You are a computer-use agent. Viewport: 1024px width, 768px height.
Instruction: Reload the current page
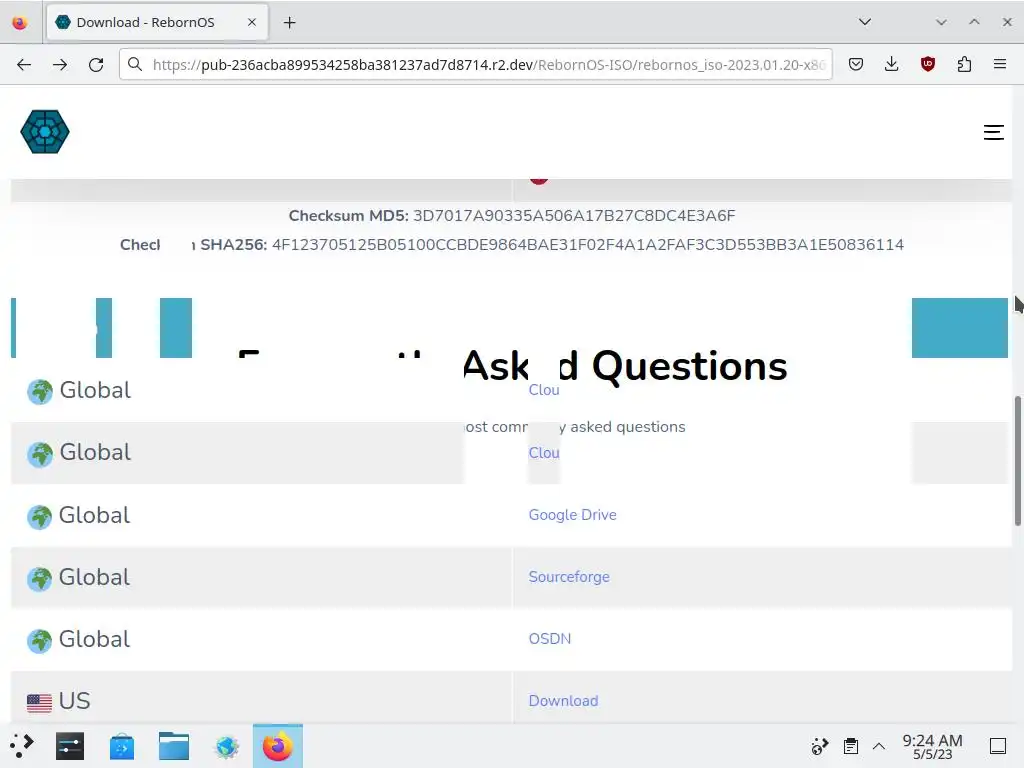point(96,64)
